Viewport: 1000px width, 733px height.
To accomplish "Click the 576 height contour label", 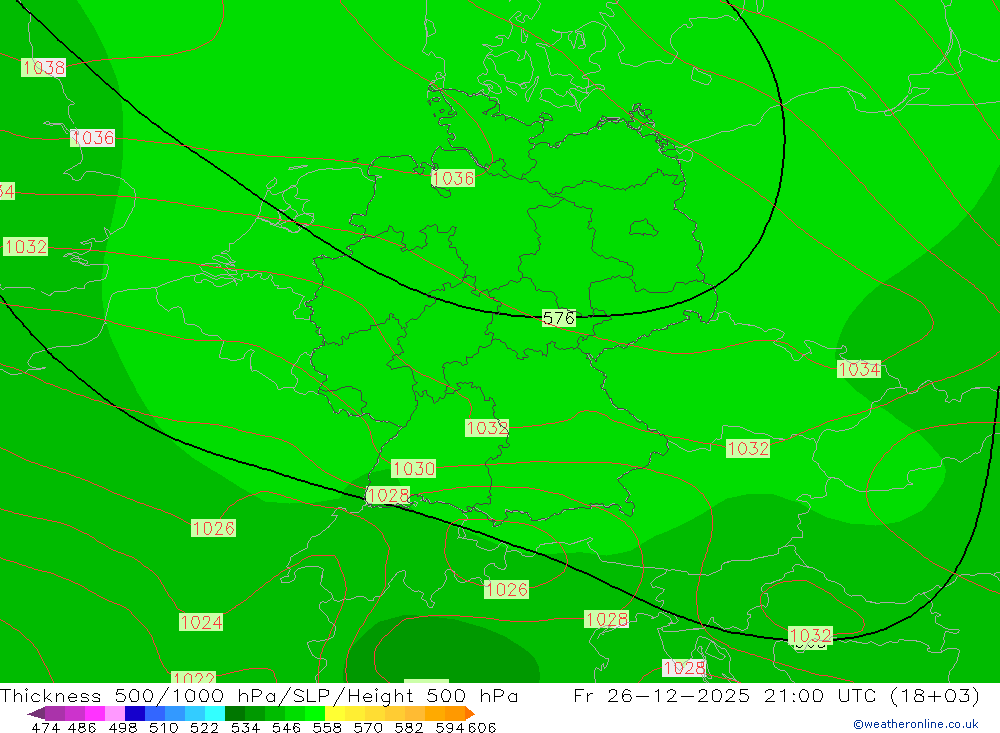I will [x=559, y=318].
